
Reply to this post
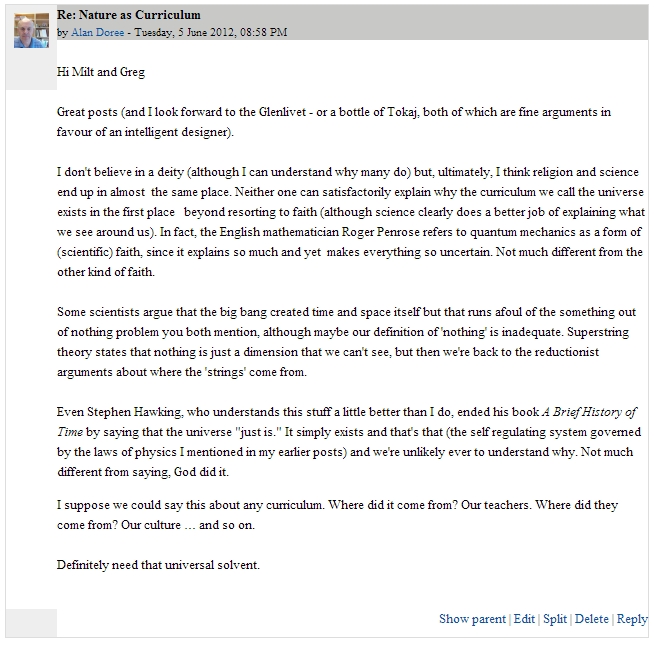(632, 619)
